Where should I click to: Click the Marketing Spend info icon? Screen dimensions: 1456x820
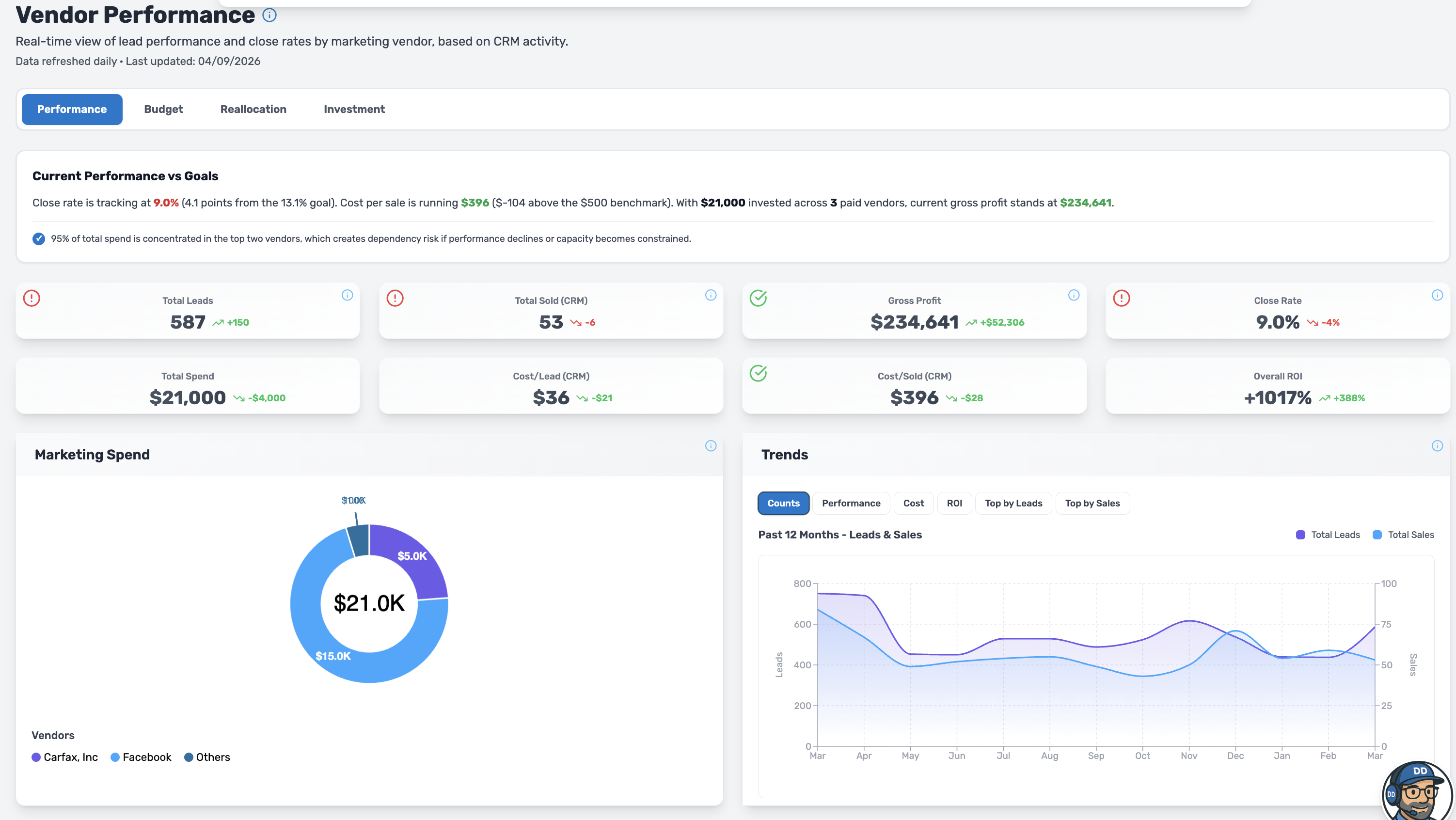point(711,446)
